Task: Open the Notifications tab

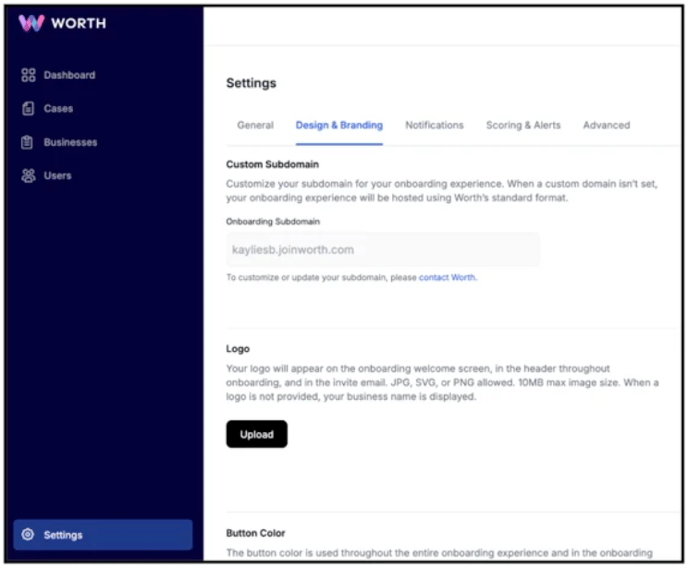Action: coord(434,126)
